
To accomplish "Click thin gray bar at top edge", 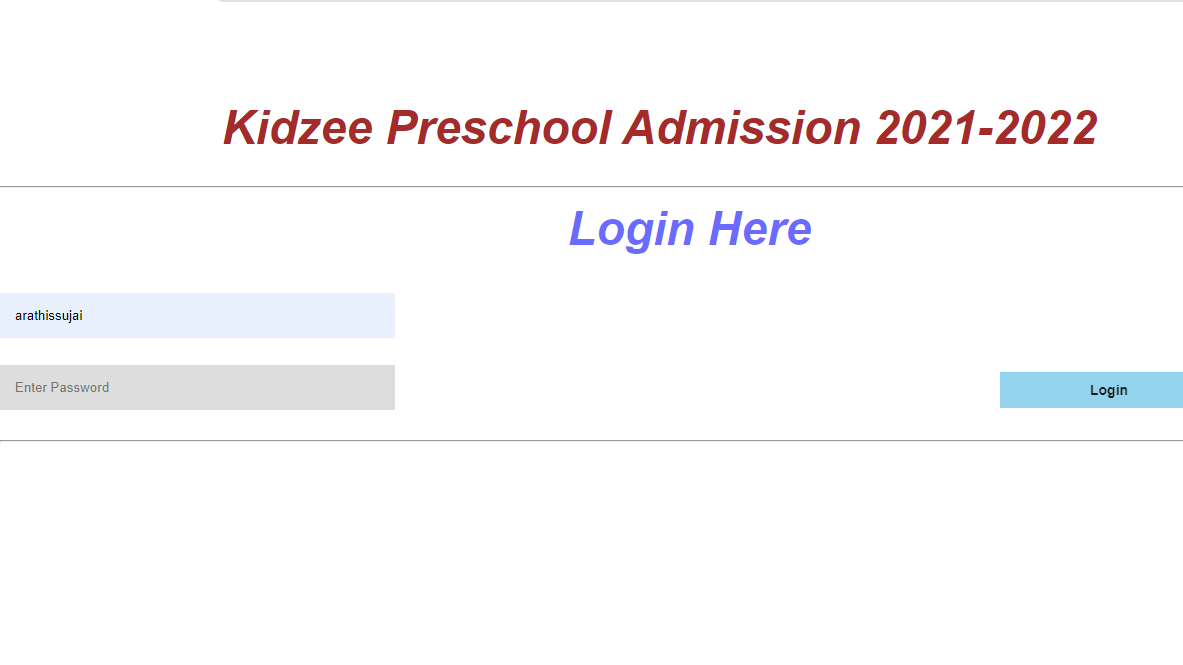I will tap(700, 1).
